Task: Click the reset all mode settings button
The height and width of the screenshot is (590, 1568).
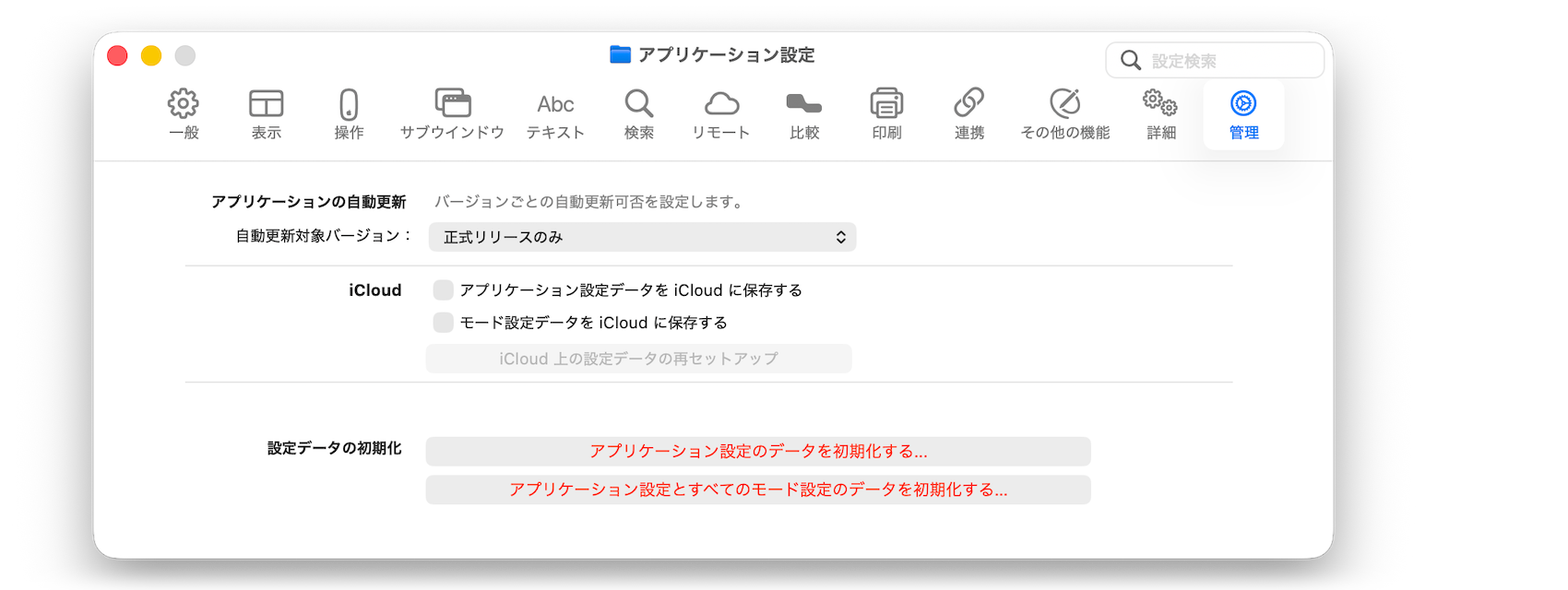Action: pos(757,490)
